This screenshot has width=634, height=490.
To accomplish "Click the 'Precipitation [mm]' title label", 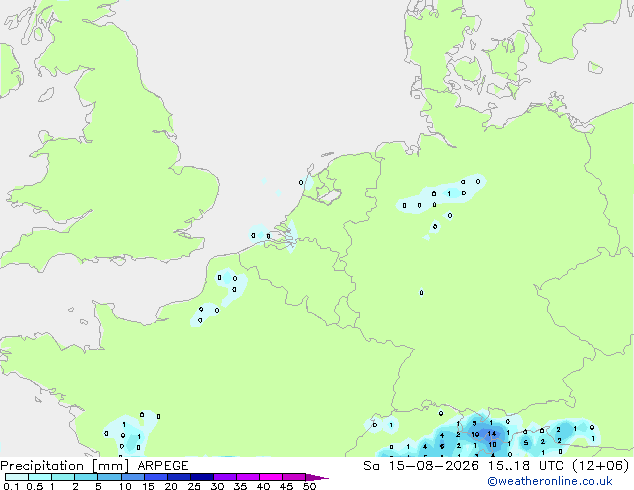I will point(64,466).
